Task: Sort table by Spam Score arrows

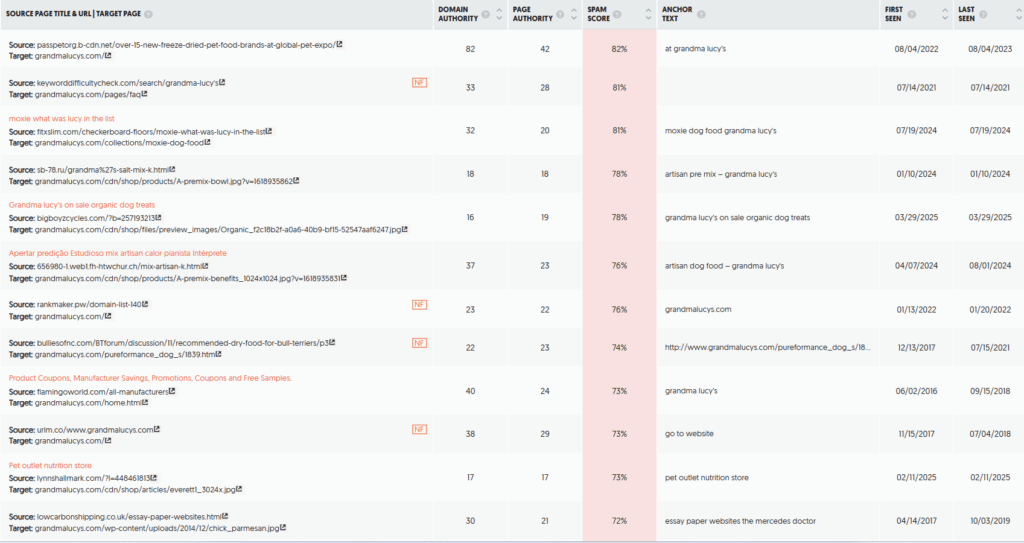Action: coord(648,14)
